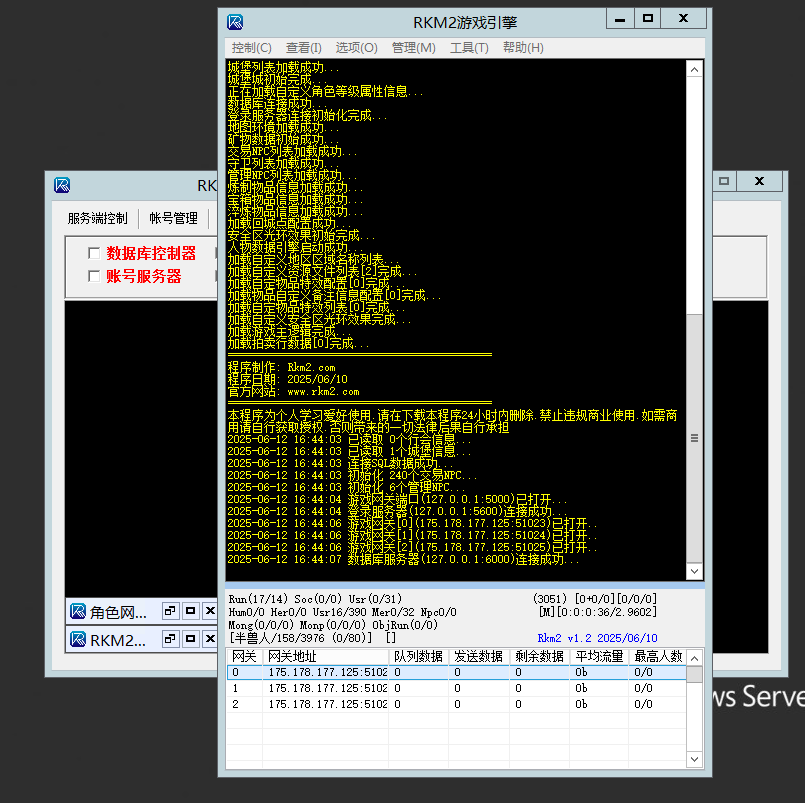
Task: Click the RKM2游戏引擎 title bar app icon
Action: tap(235, 21)
